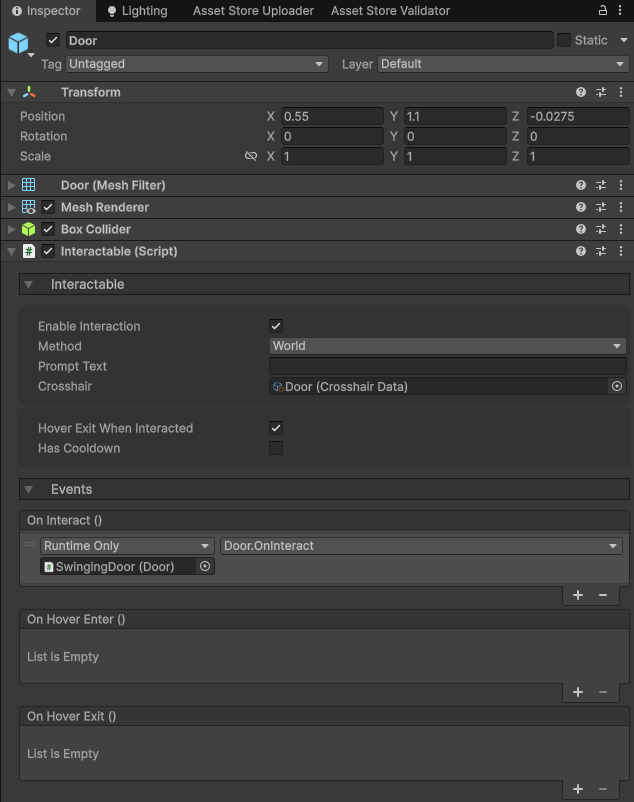
Task: Open the Method dropdown set to World
Action: (x=448, y=346)
